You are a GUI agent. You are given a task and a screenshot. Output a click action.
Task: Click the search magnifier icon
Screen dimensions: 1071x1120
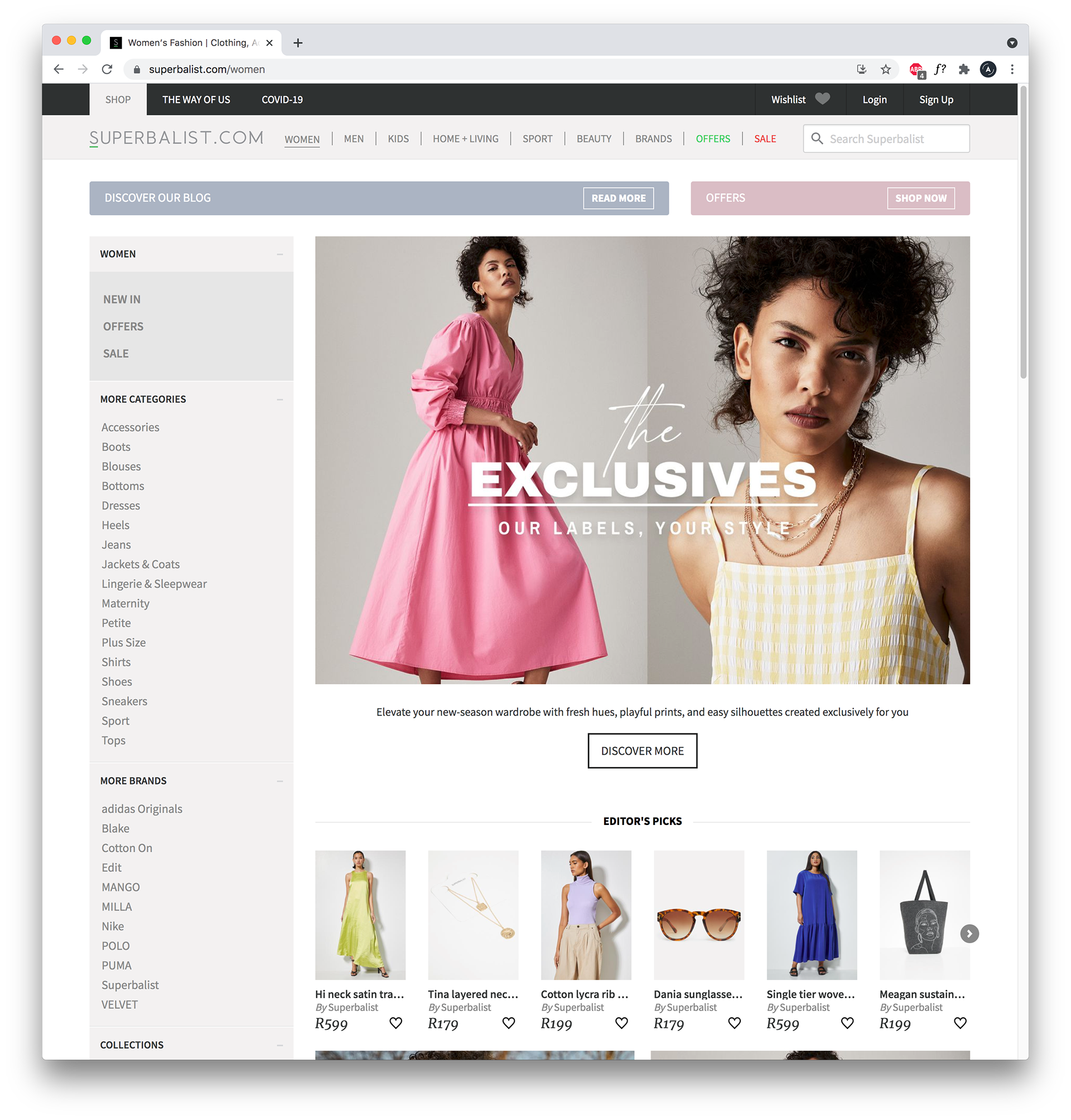817,139
